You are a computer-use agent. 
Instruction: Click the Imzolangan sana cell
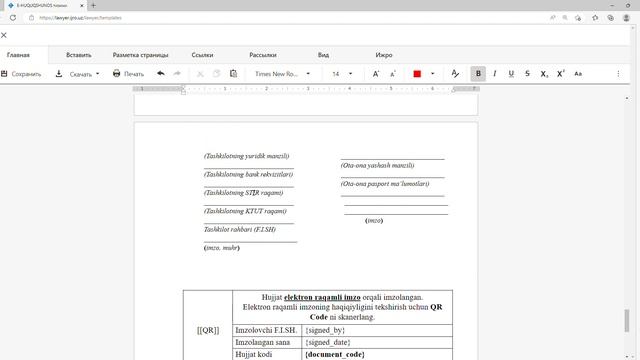tap(267, 342)
